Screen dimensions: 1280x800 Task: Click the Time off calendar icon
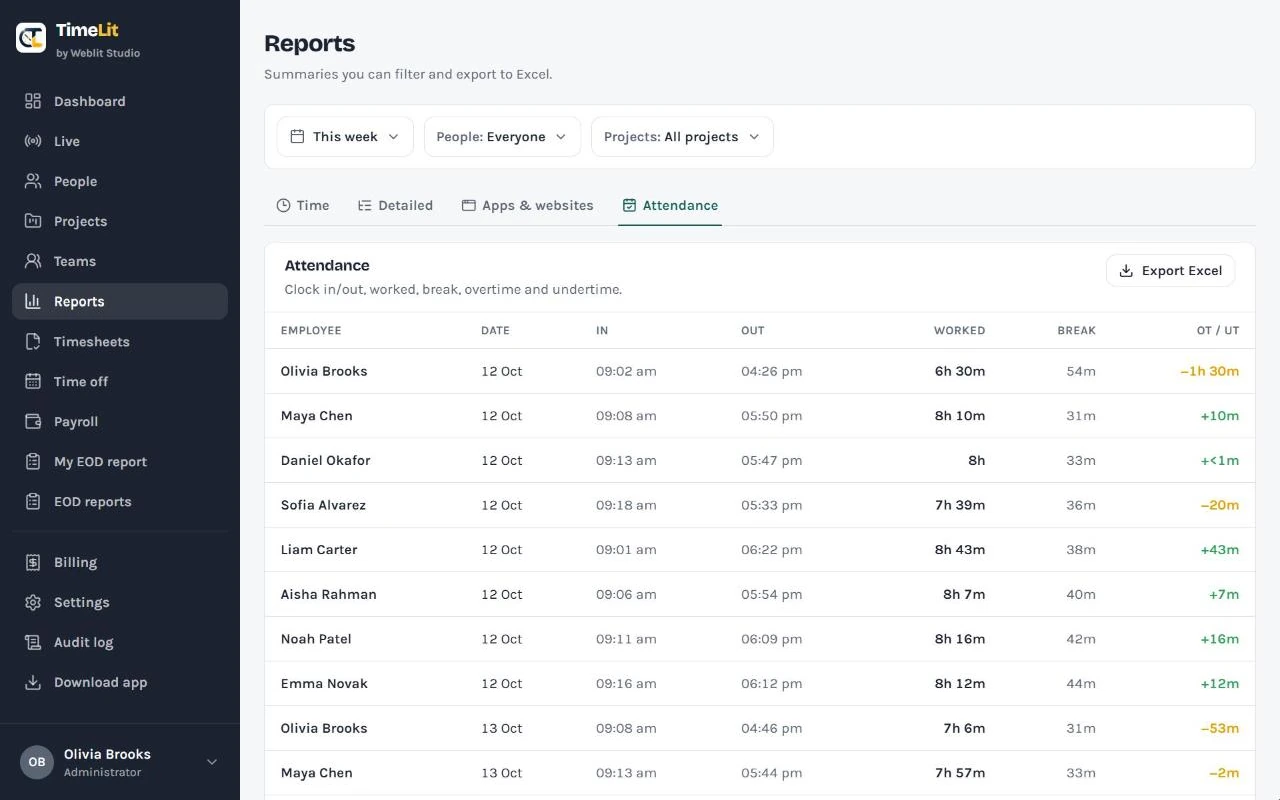pos(33,381)
